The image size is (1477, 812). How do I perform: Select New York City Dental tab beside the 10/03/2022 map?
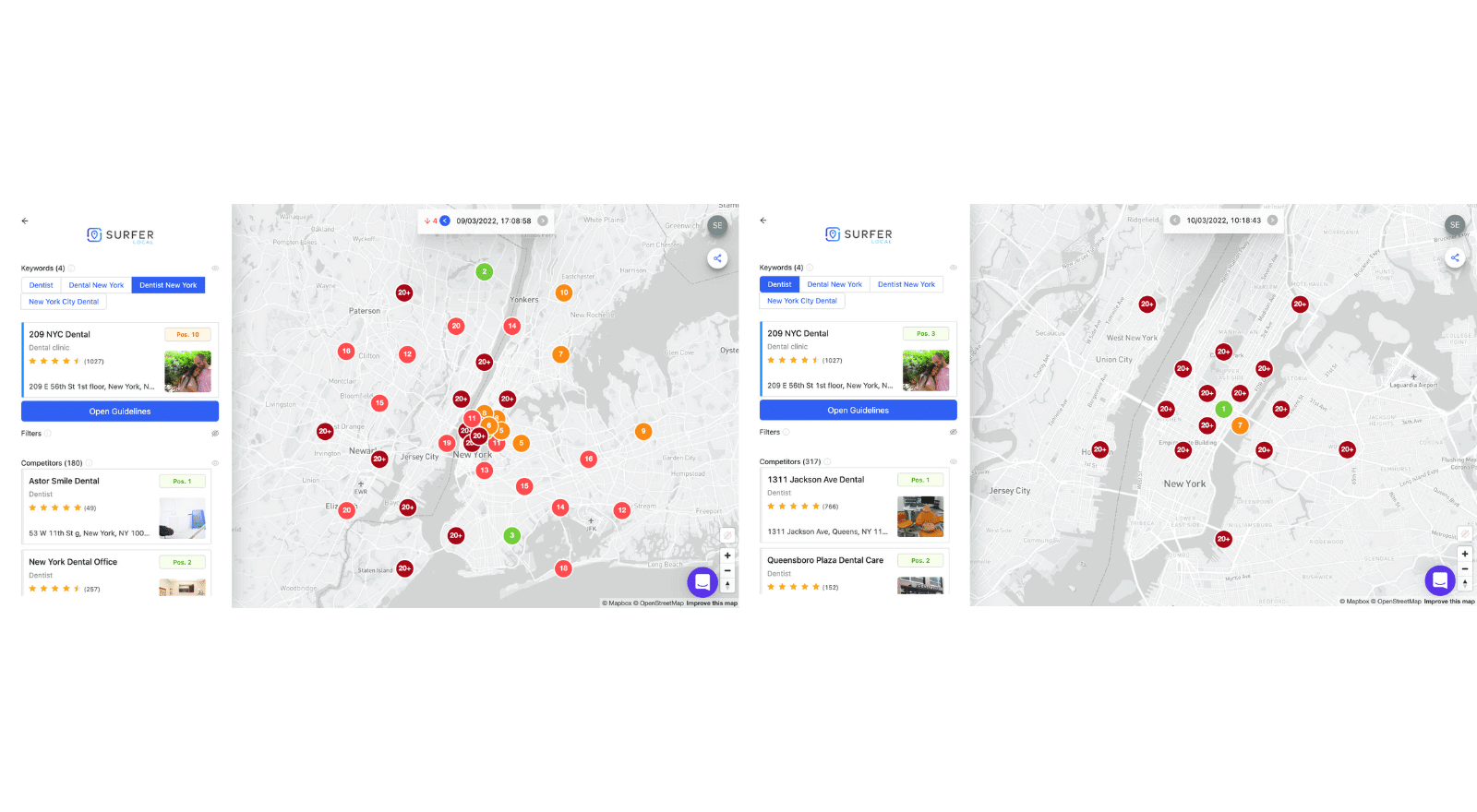click(802, 301)
